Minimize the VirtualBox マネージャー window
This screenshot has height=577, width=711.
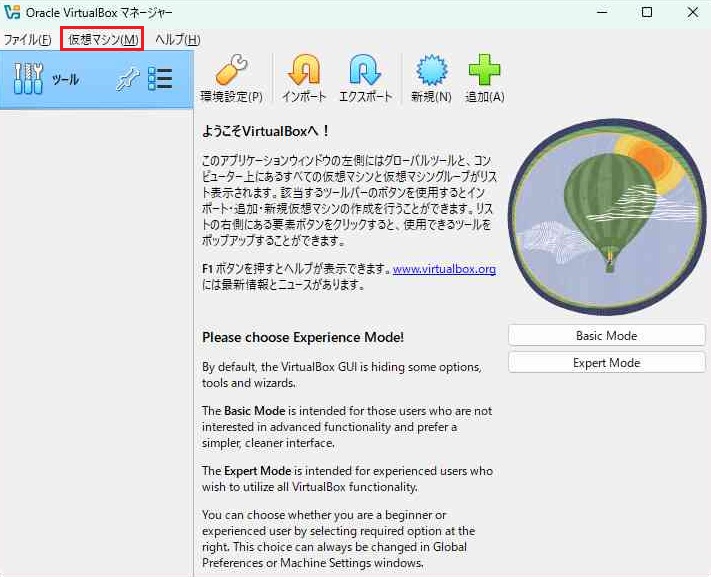[602, 12]
